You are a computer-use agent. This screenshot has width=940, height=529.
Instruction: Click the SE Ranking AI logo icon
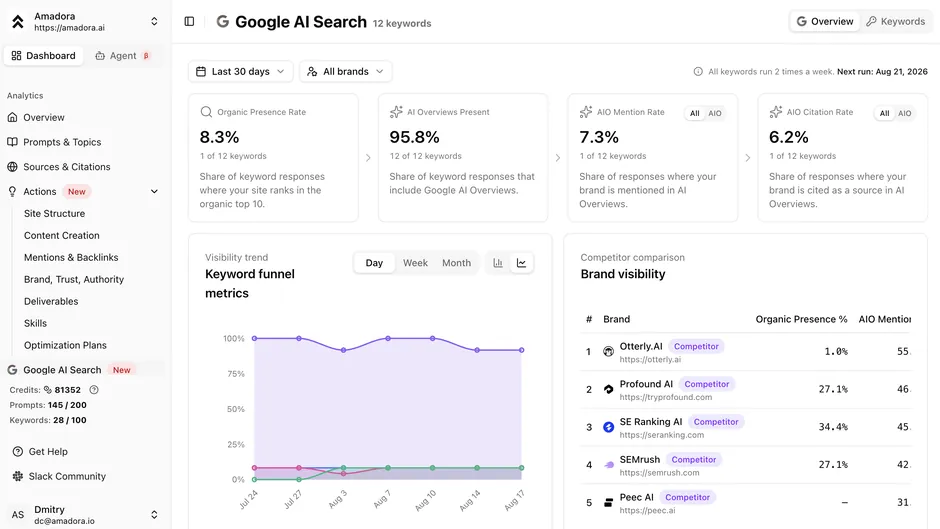click(x=608, y=427)
